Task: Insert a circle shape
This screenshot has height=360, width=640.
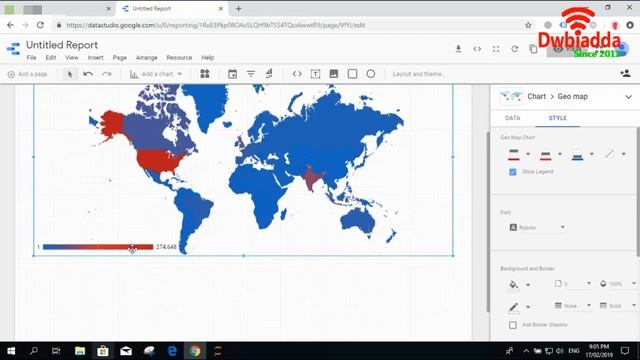Action: tap(371, 74)
